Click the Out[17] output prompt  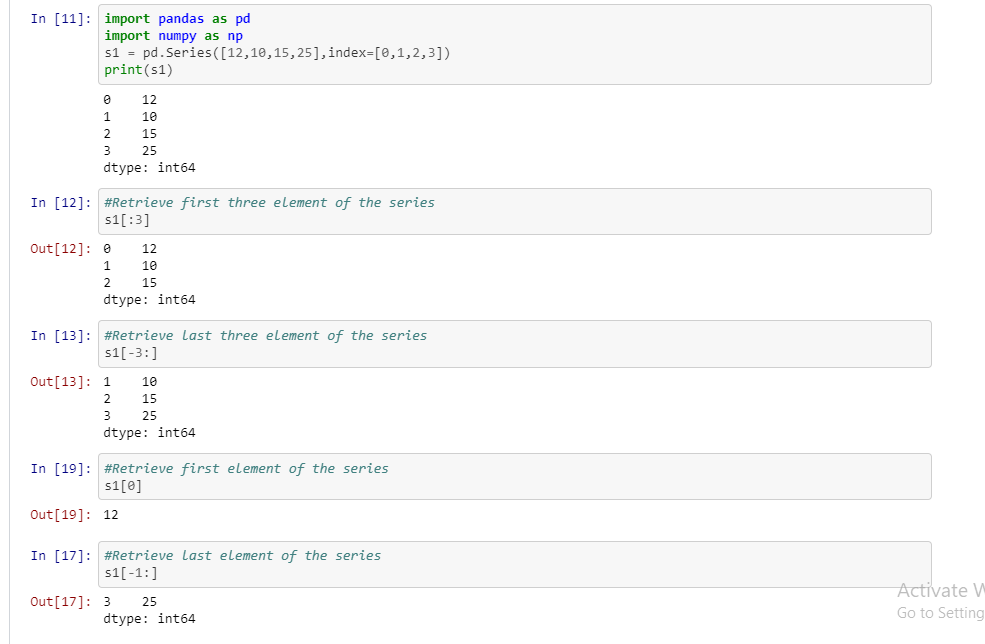pos(61,602)
